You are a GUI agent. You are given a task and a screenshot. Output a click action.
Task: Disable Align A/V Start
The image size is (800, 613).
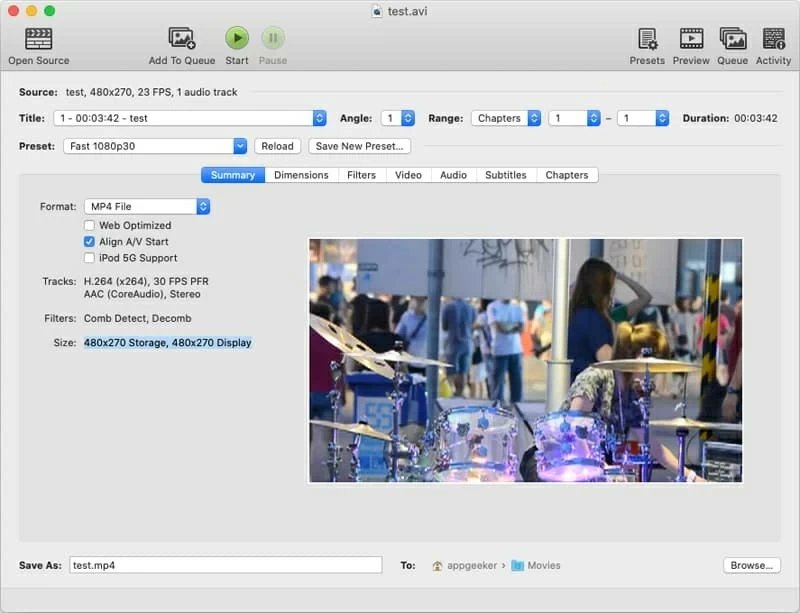[x=89, y=241]
